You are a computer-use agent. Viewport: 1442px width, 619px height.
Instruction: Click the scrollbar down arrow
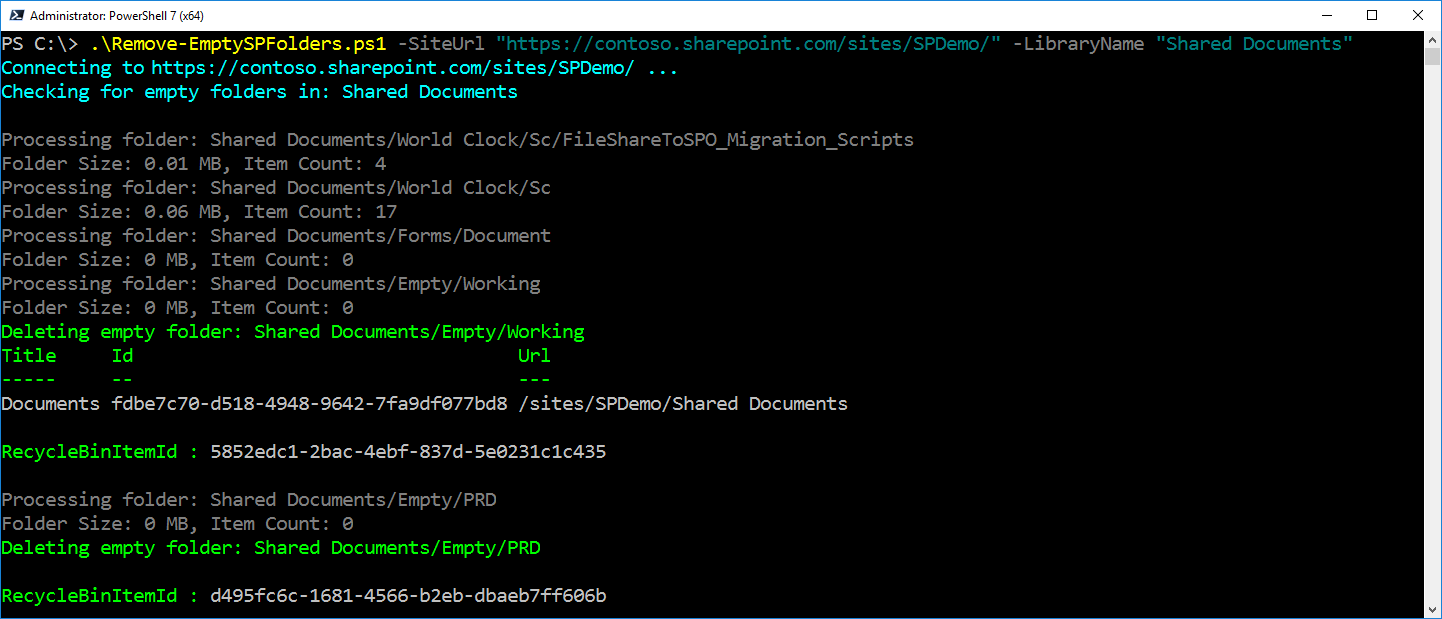click(1432, 610)
